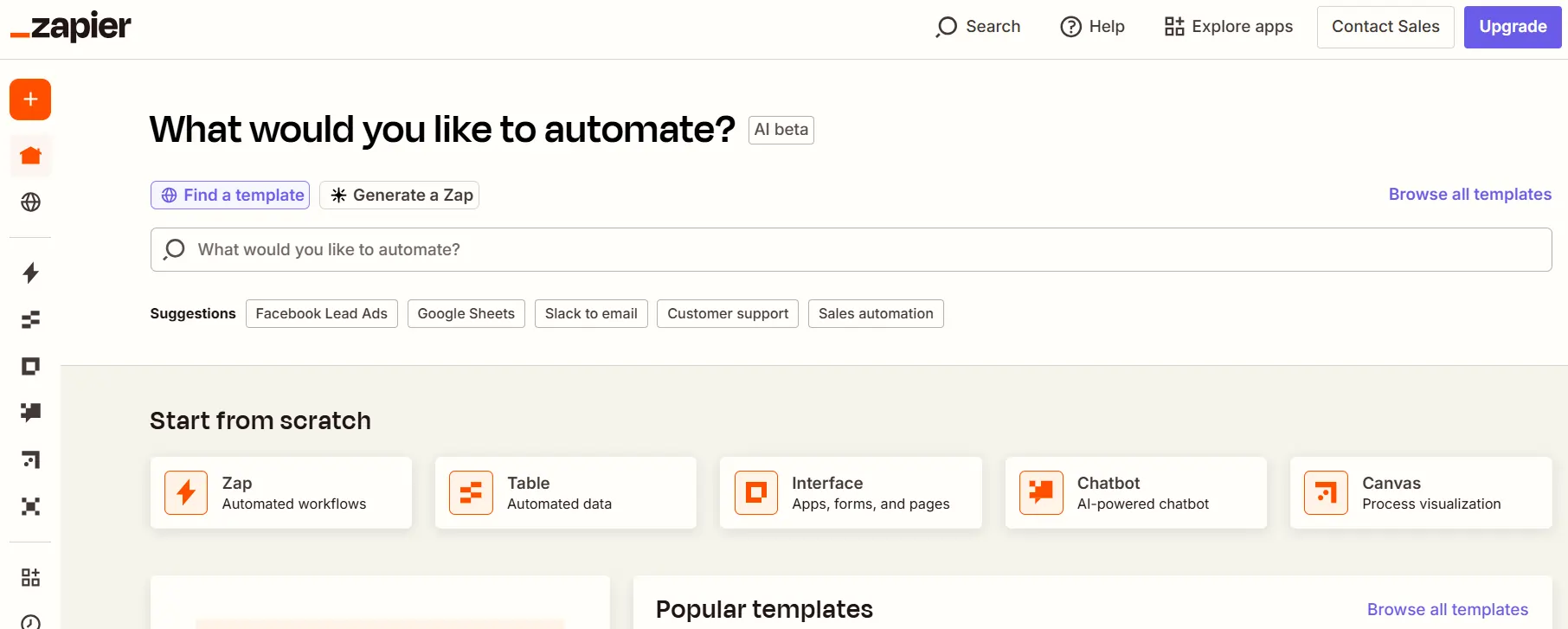Click the Chatbot card title
Viewport: 1568px width, 629px height.
click(x=1109, y=483)
